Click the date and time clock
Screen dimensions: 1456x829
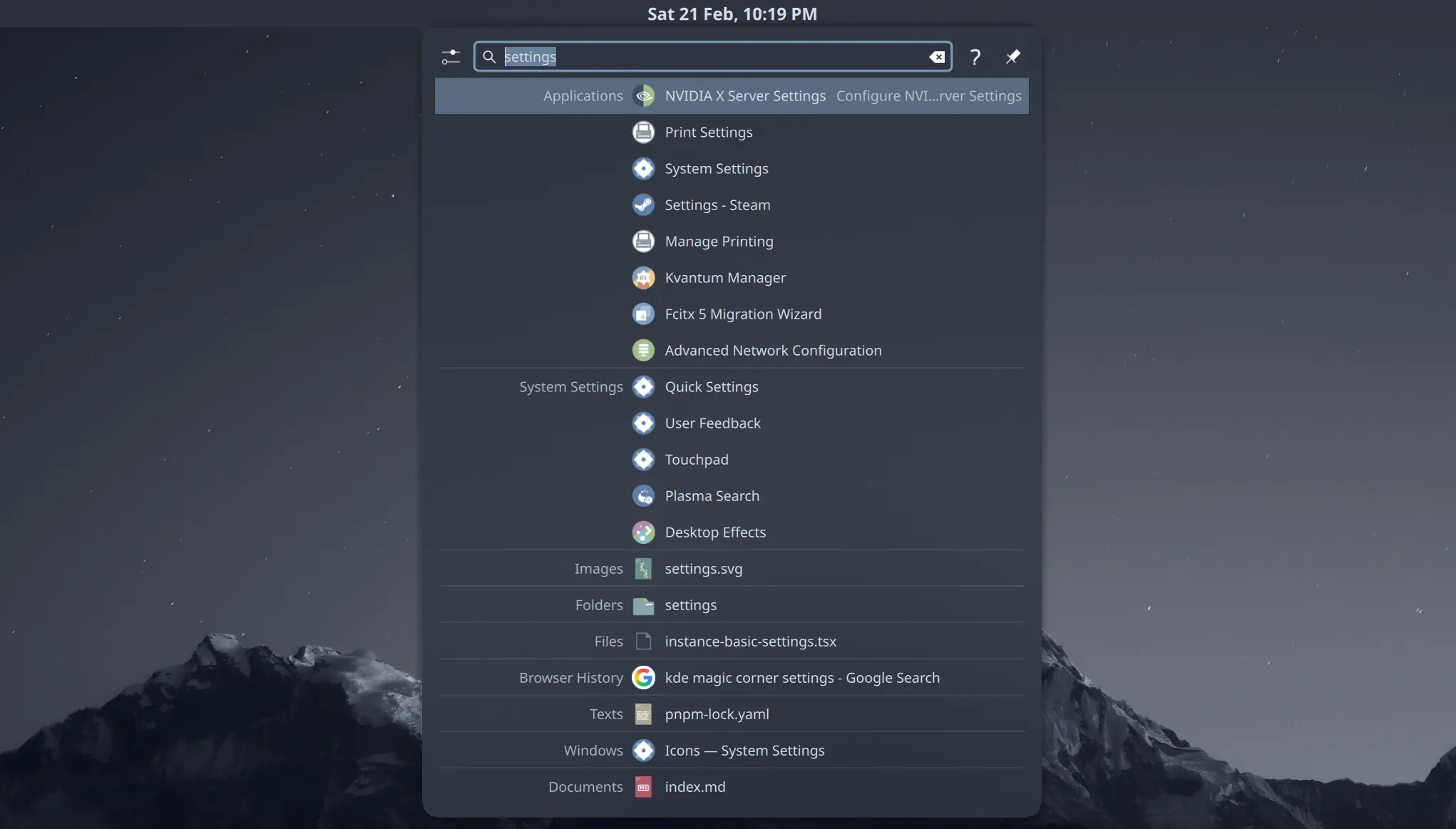click(732, 14)
